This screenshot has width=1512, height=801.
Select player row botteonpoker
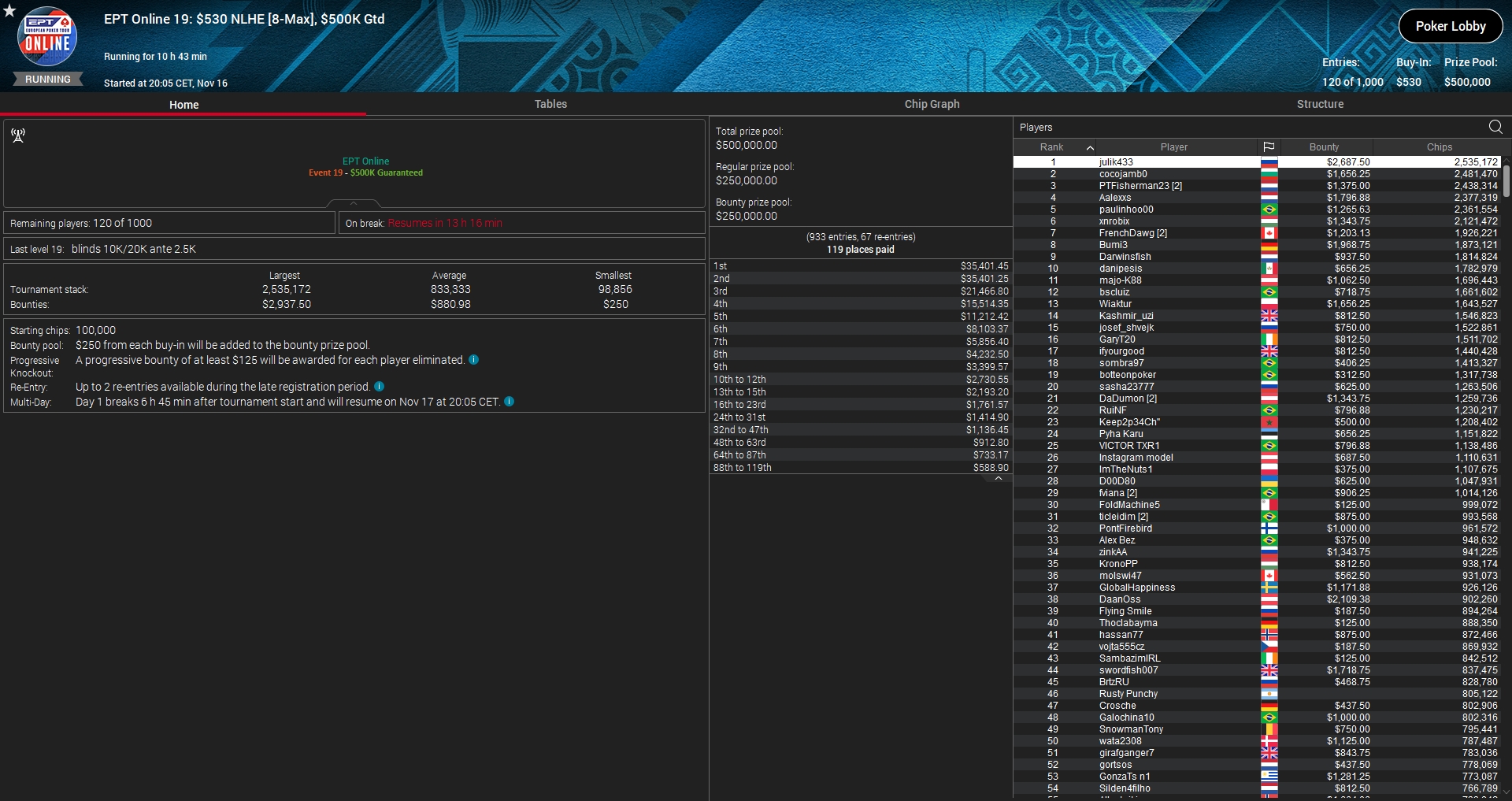[x=1257, y=375]
